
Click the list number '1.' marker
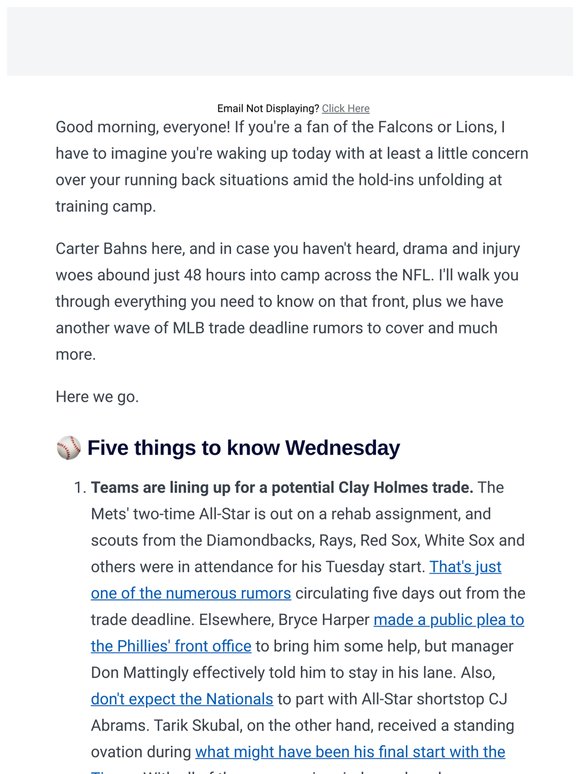tap(80, 488)
